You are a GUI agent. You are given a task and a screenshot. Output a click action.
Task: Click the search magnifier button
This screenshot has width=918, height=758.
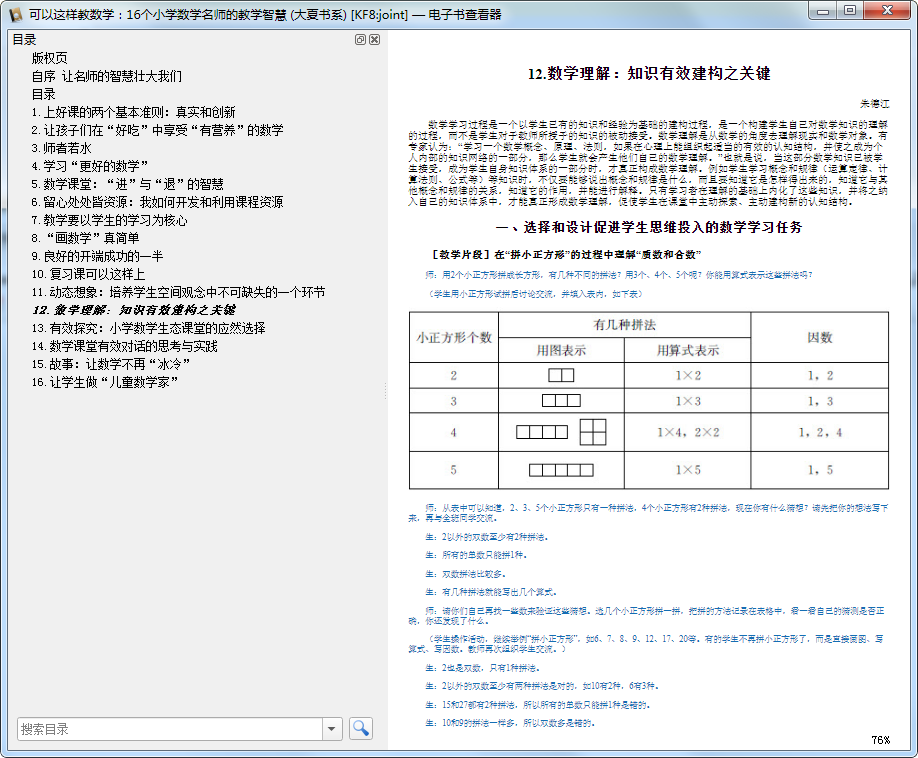coord(361,728)
